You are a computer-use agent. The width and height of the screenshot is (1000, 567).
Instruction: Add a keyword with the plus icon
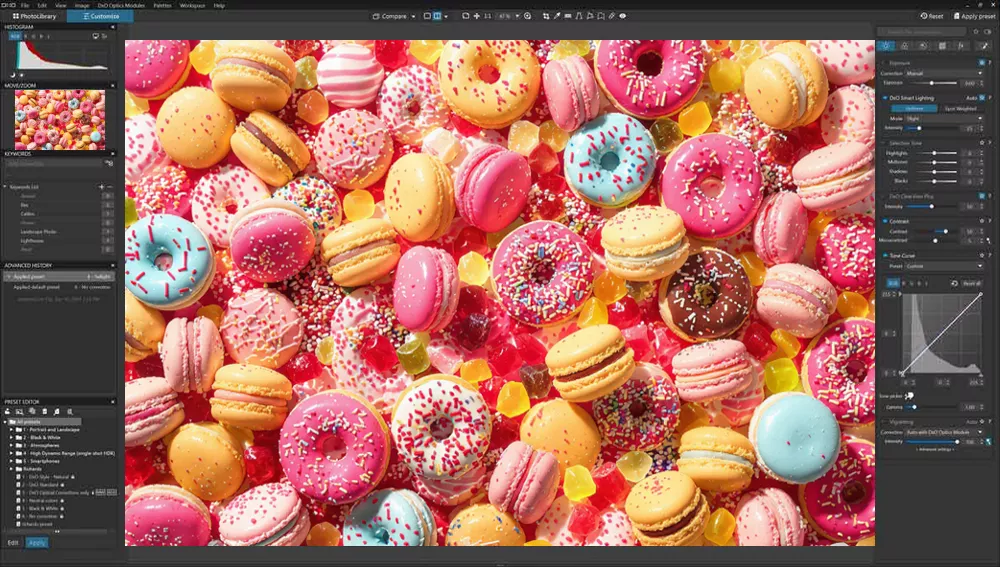pyautogui.click(x=101, y=187)
